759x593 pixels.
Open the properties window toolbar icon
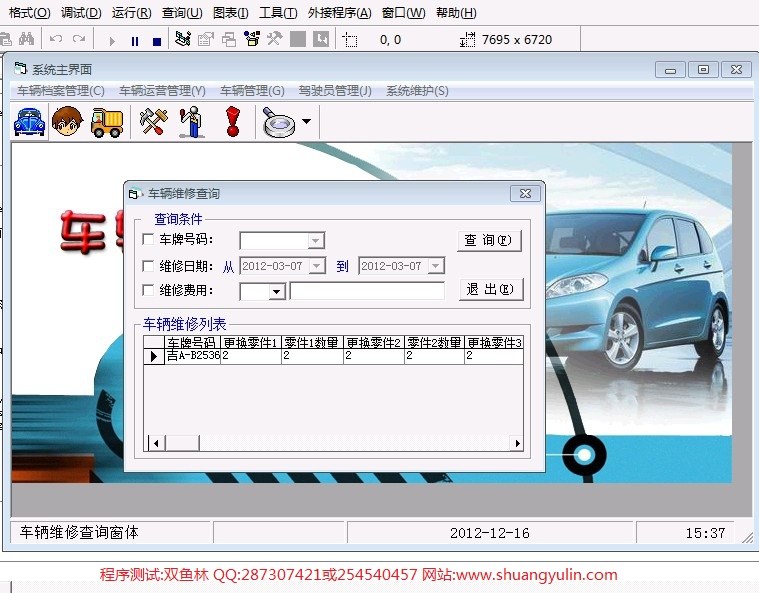click(x=206, y=39)
